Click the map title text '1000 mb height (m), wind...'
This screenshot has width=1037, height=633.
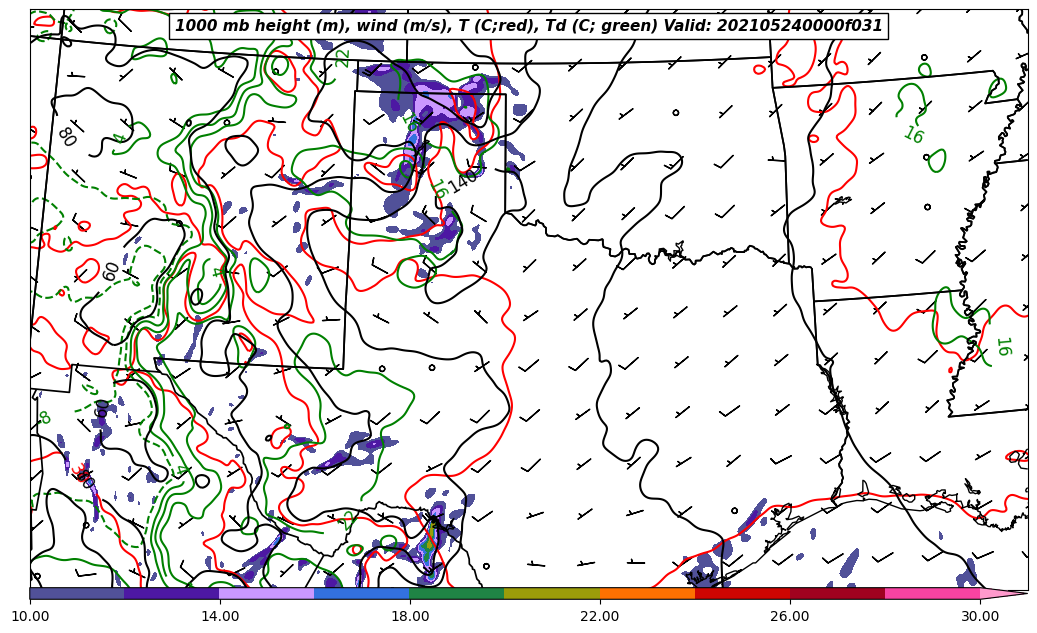tap(528, 26)
